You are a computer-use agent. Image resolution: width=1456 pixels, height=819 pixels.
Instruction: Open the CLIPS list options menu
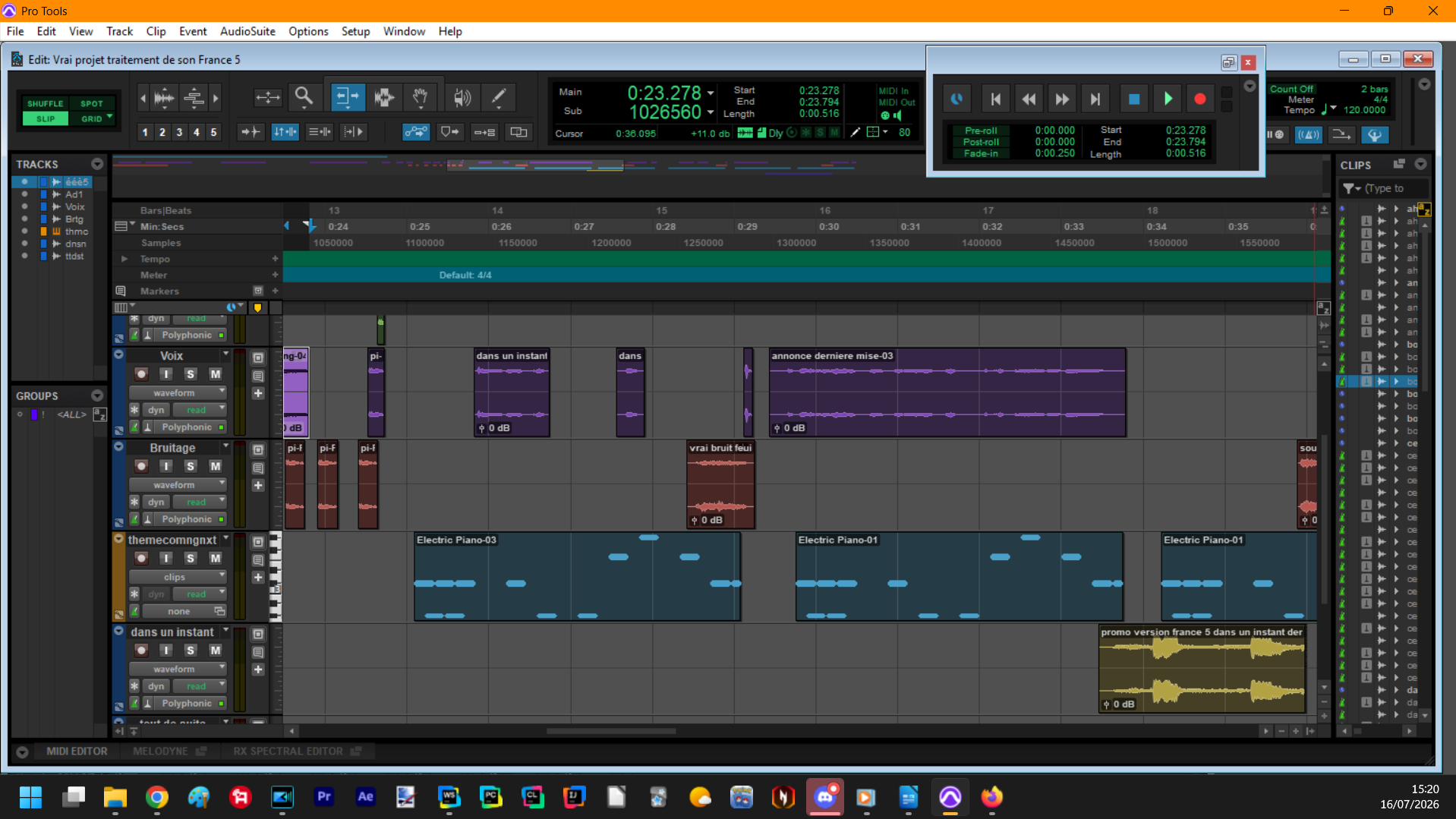[x=1420, y=164]
